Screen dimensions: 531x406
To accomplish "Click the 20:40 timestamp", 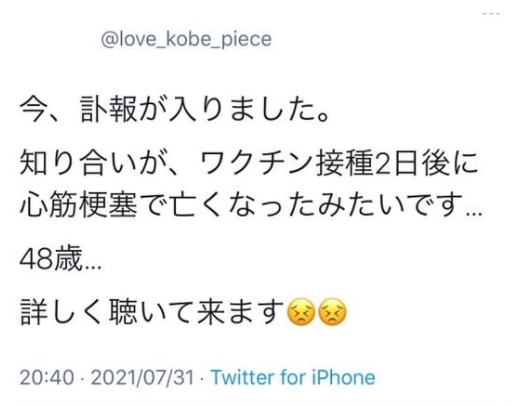I will 47,378.
